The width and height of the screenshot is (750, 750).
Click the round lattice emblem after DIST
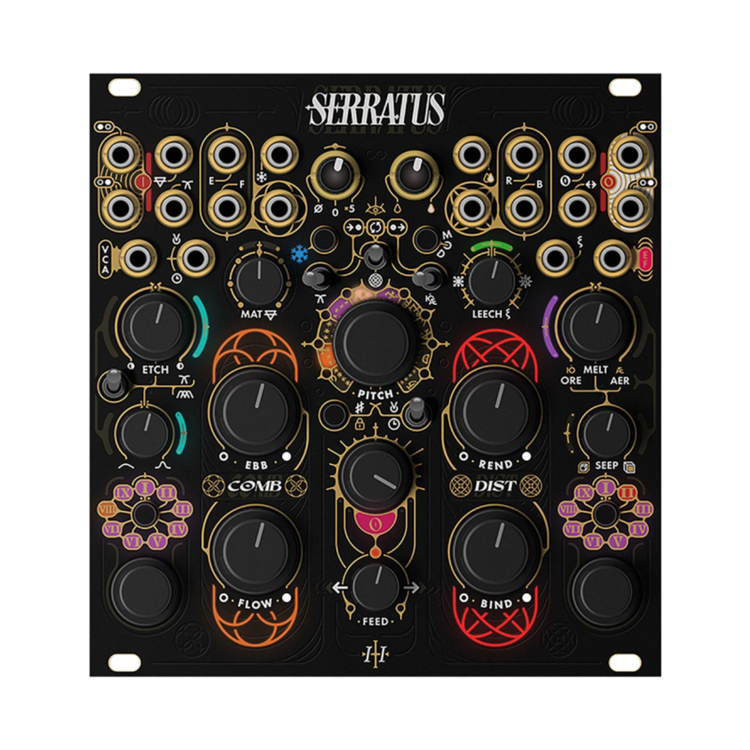531,486
